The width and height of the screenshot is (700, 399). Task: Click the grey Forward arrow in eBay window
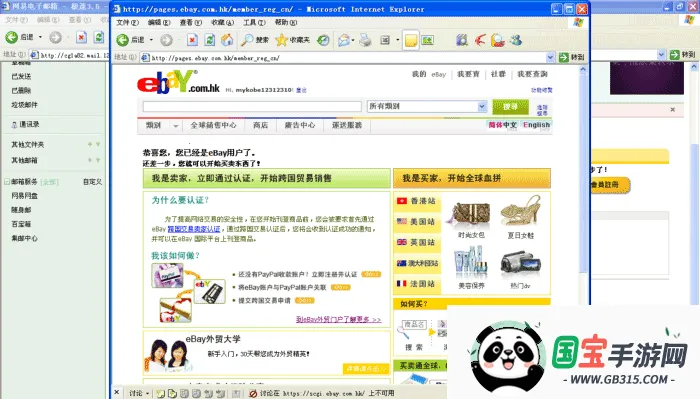coord(166,40)
